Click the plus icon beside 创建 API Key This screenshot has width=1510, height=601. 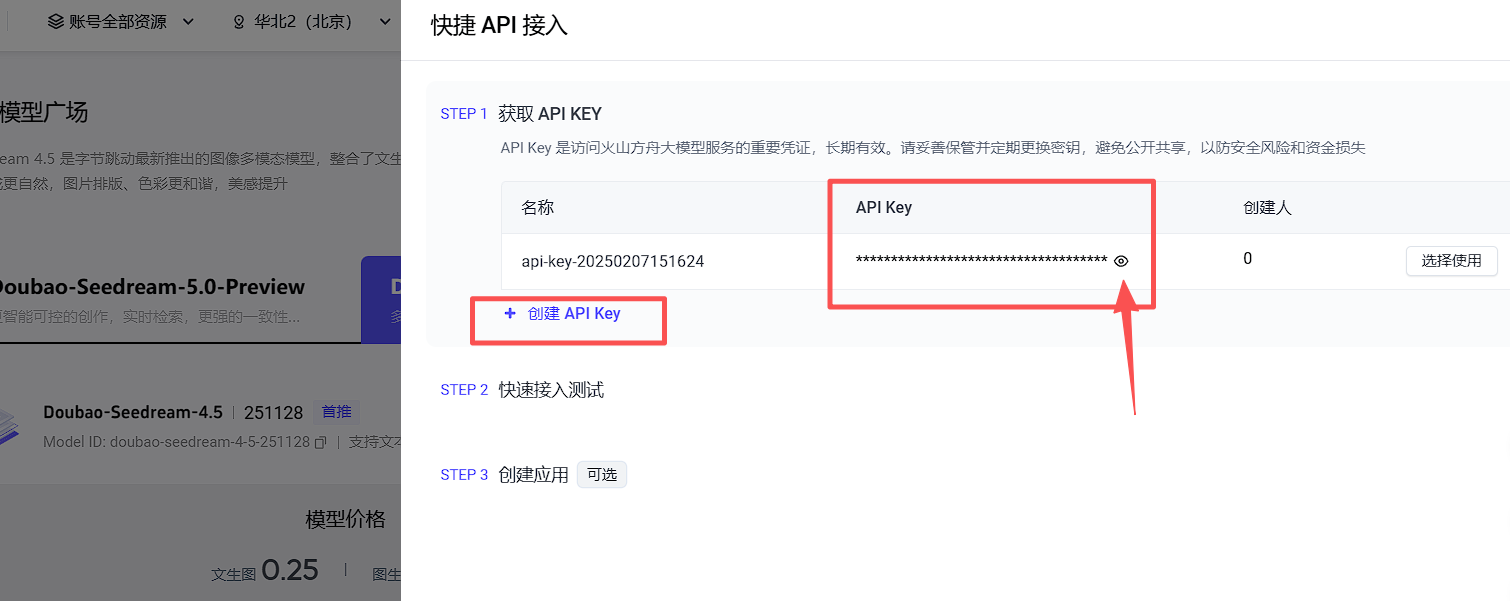click(510, 313)
